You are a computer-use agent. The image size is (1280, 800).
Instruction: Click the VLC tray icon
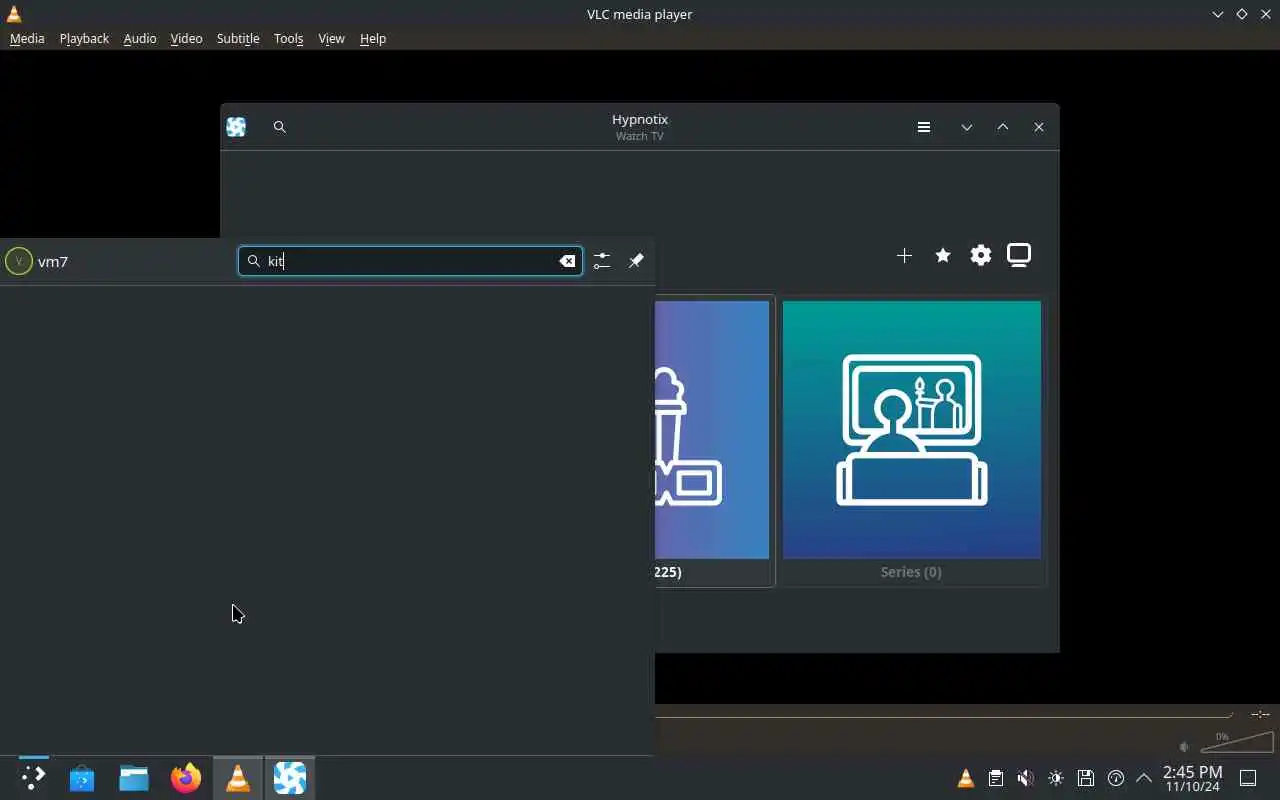point(966,778)
